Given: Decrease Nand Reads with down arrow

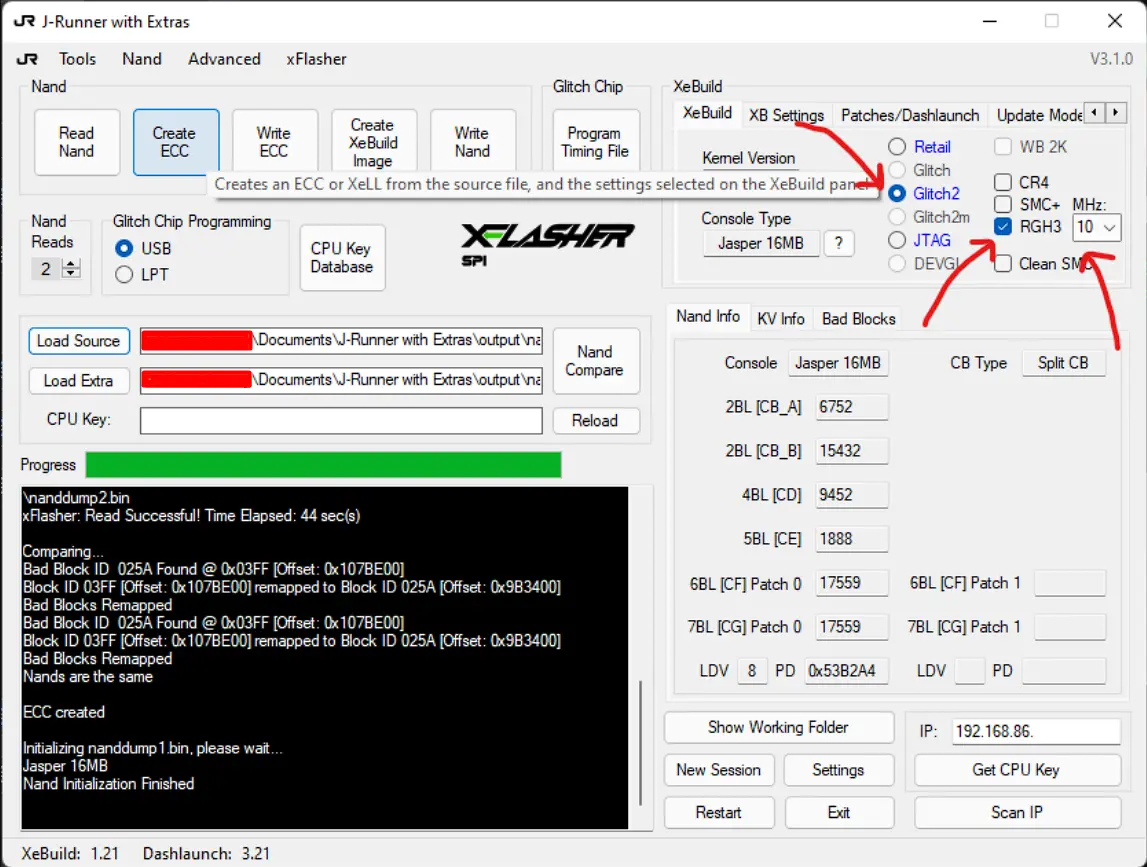Looking at the screenshot, I should click(71, 274).
